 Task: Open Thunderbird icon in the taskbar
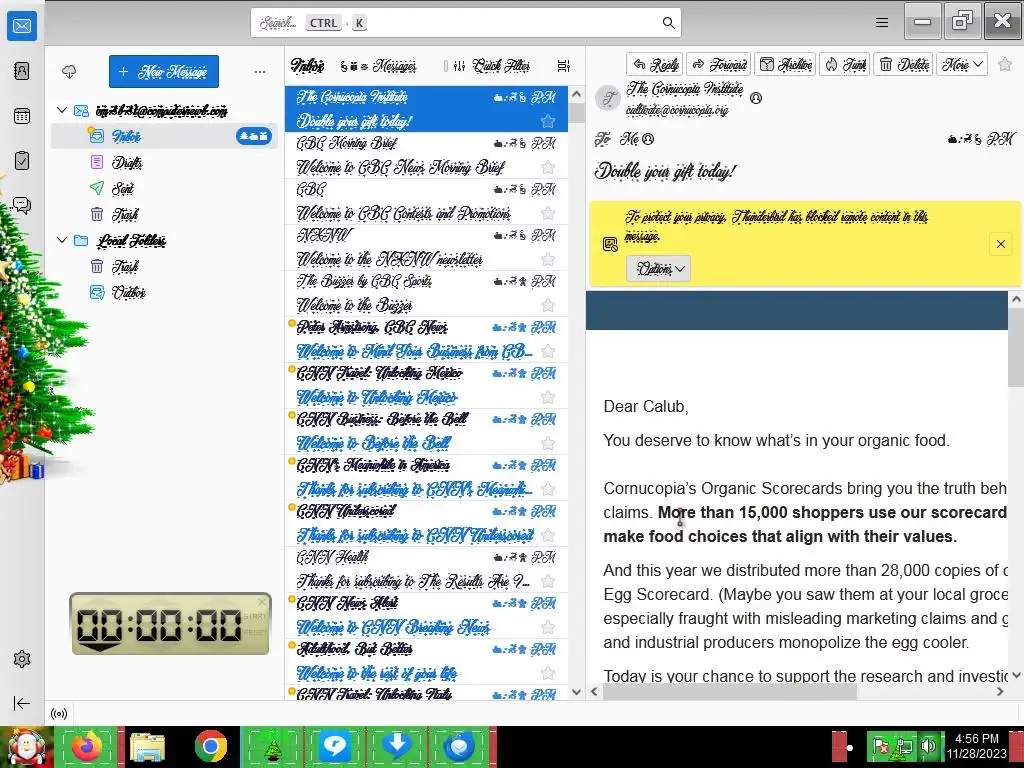[x=458, y=746]
